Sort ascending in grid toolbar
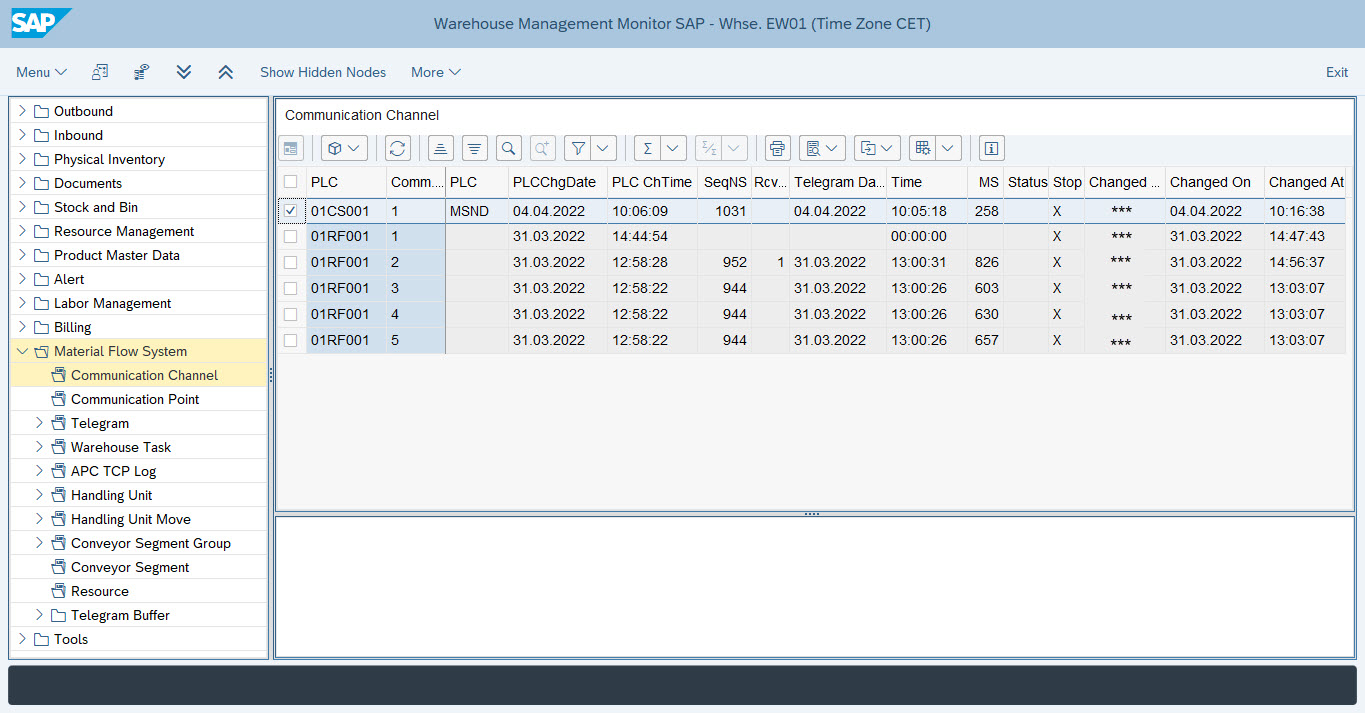Viewport: 1365px width, 713px height. tap(441, 148)
